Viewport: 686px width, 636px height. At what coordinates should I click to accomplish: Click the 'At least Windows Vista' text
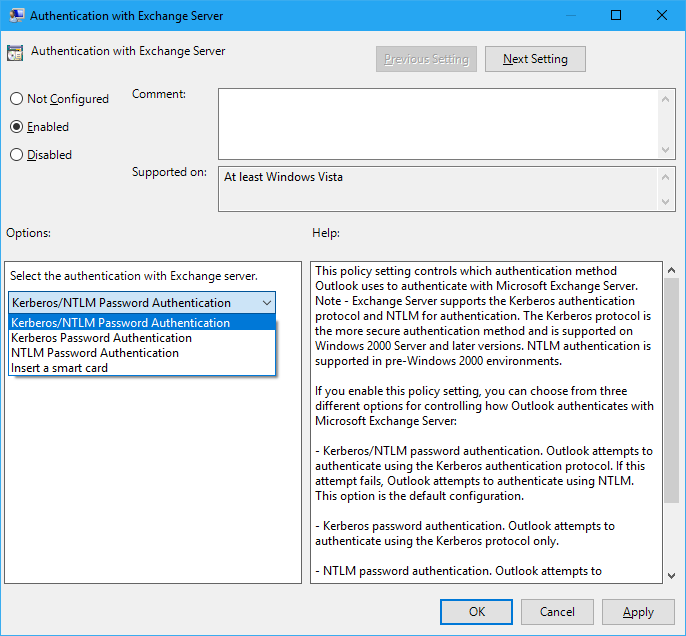pyautogui.click(x=284, y=177)
